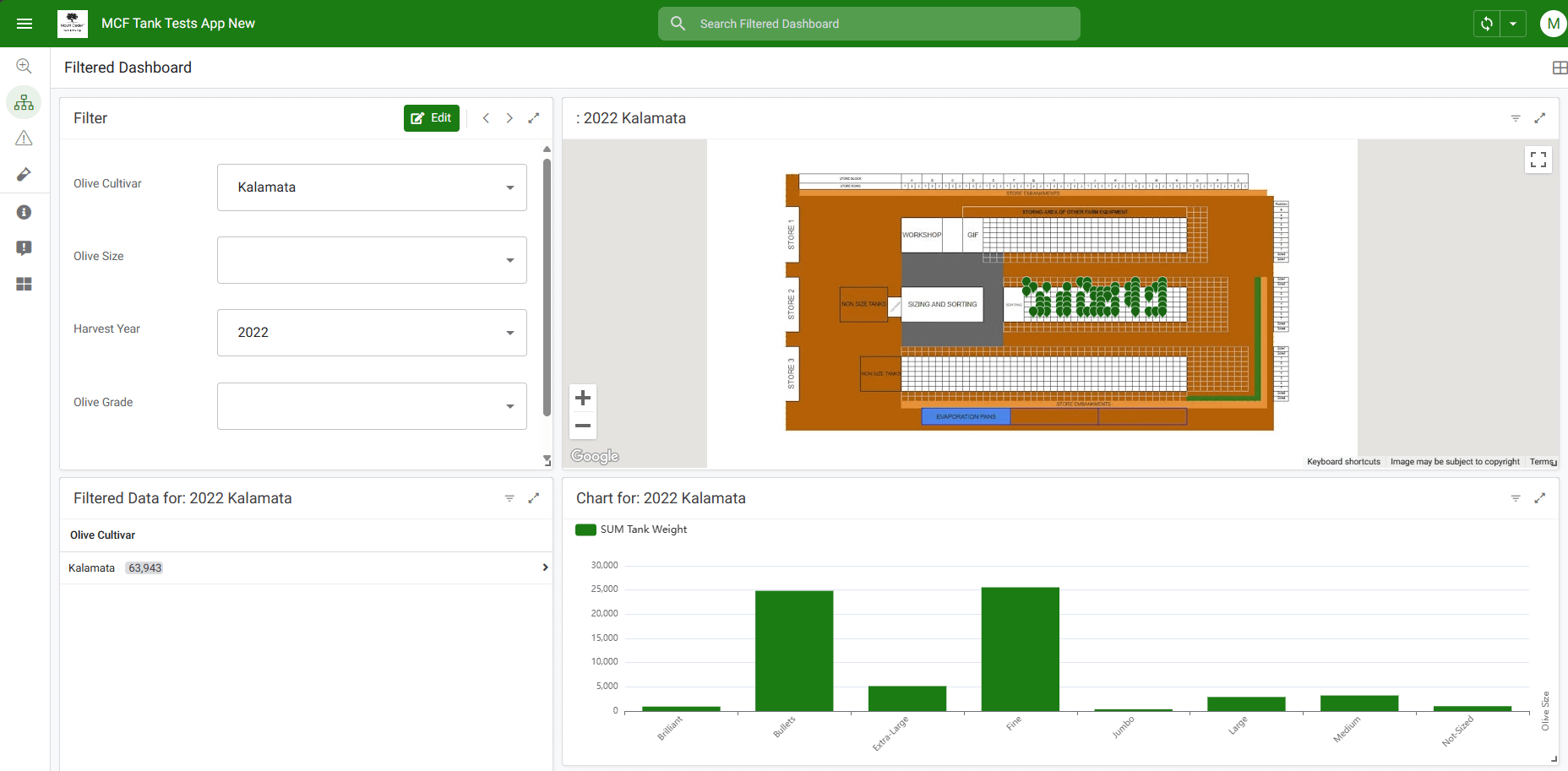The width and height of the screenshot is (1568, 771).
Task: Click the Fine bar in the chart
Action: tap(1020, 649)
